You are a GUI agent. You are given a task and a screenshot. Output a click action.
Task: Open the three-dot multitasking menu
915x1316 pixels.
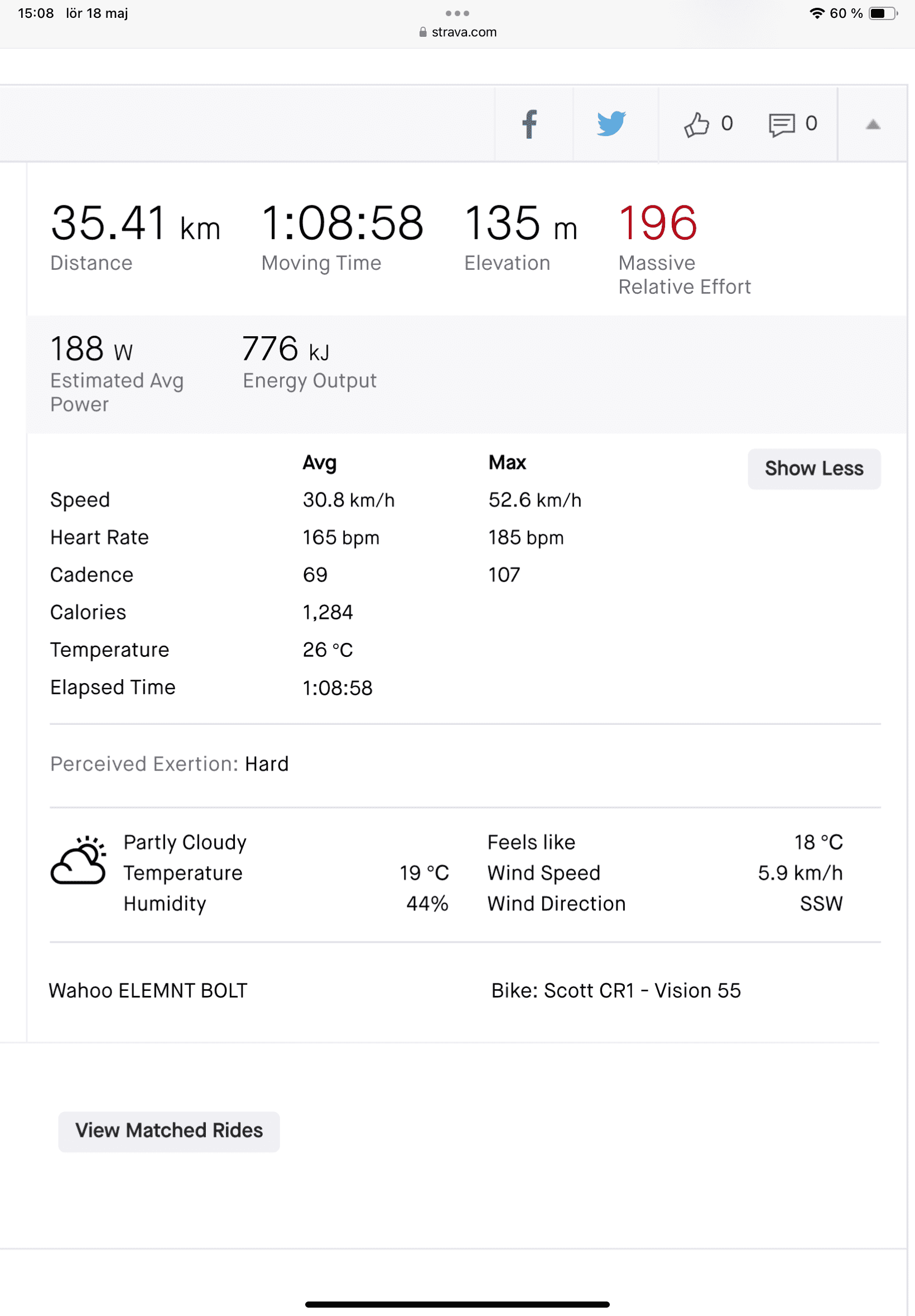point(458,13)
